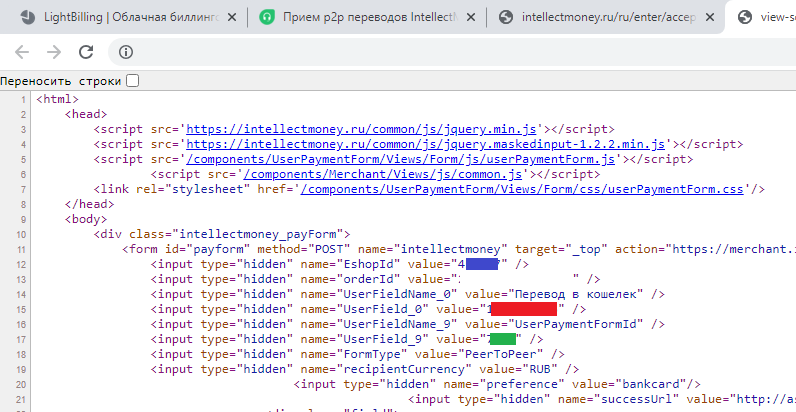Switch to Прием p2p переводов IntellectMoney tab
Viewport: 796px width, 412px height.
[x=367, y=17]
